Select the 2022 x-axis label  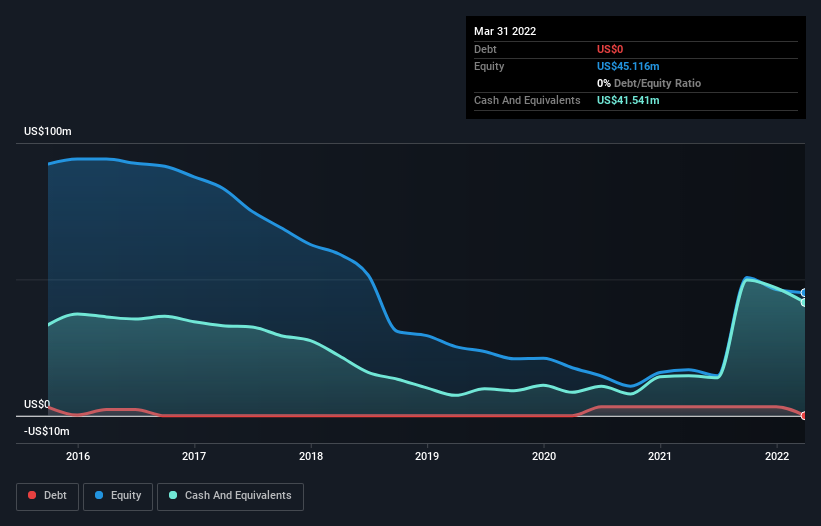777,456
